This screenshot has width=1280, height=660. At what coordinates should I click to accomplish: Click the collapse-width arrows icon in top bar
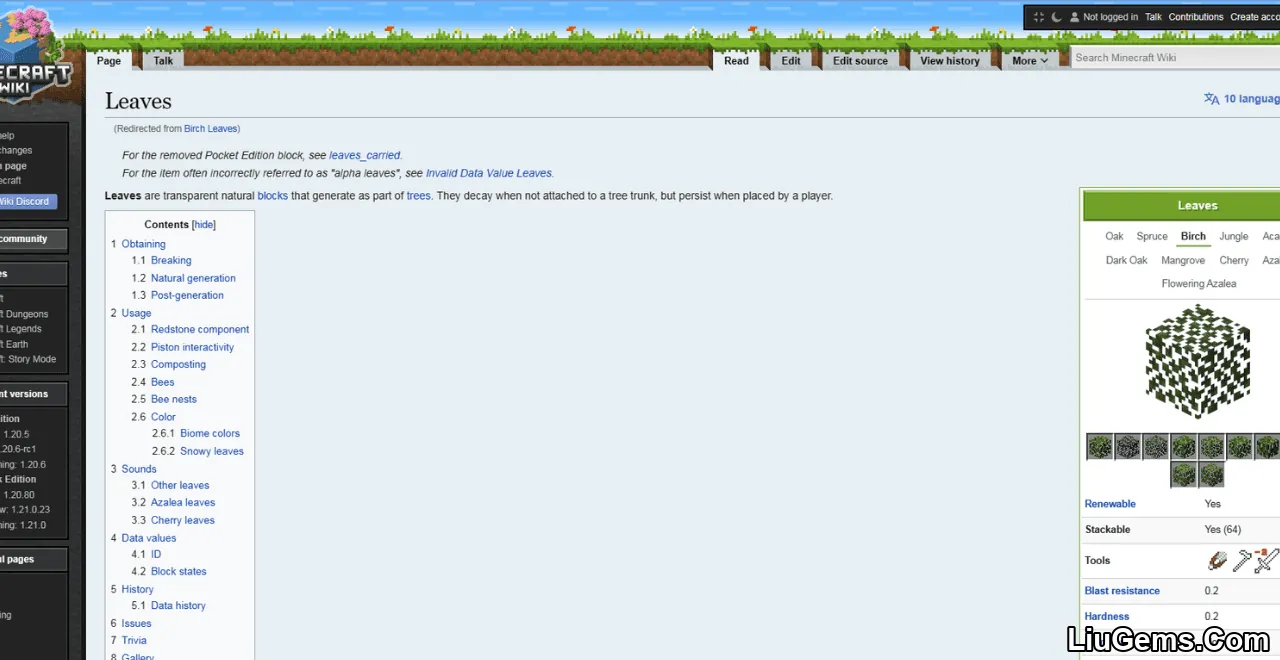tap(1038, 17)
